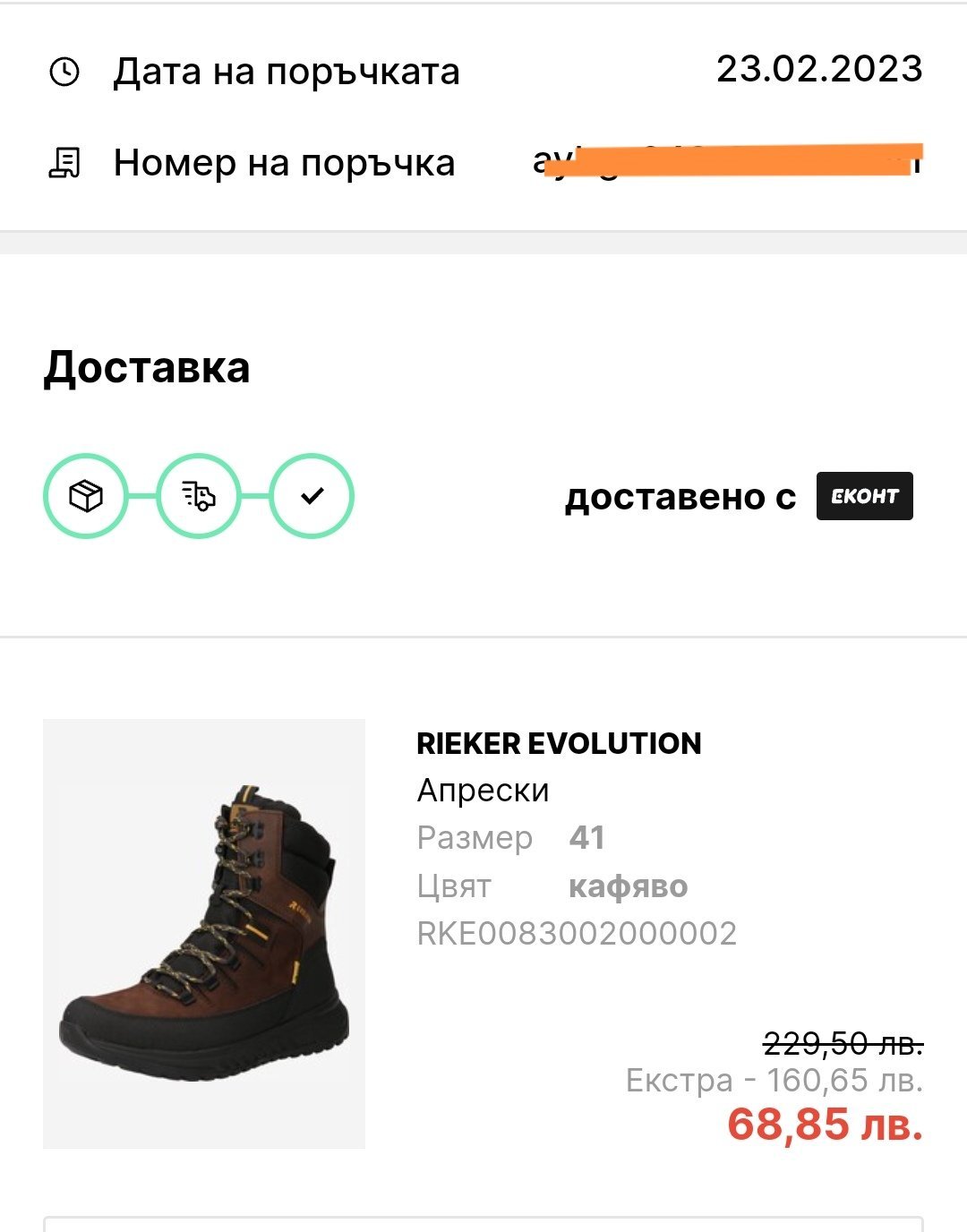Viewport: 967px width, 1232px height.
Task: Click the redacted order number value
Action: coord(727,161)
